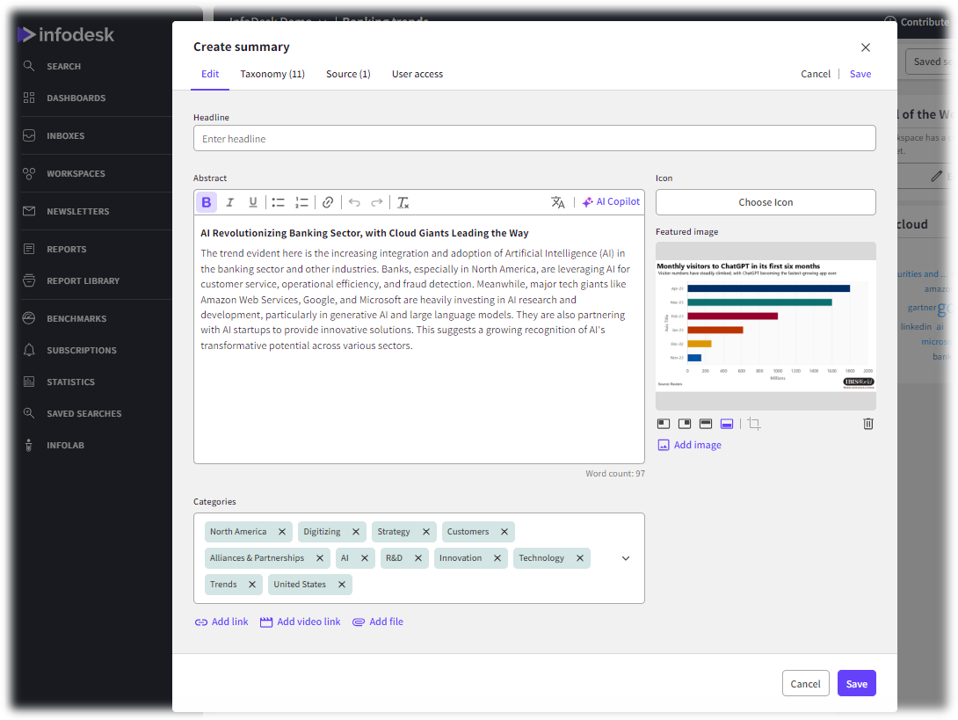This screenshot has width=958, height=720.
Task: Expand the Categories list chevron
Action: tap(625, 558)
